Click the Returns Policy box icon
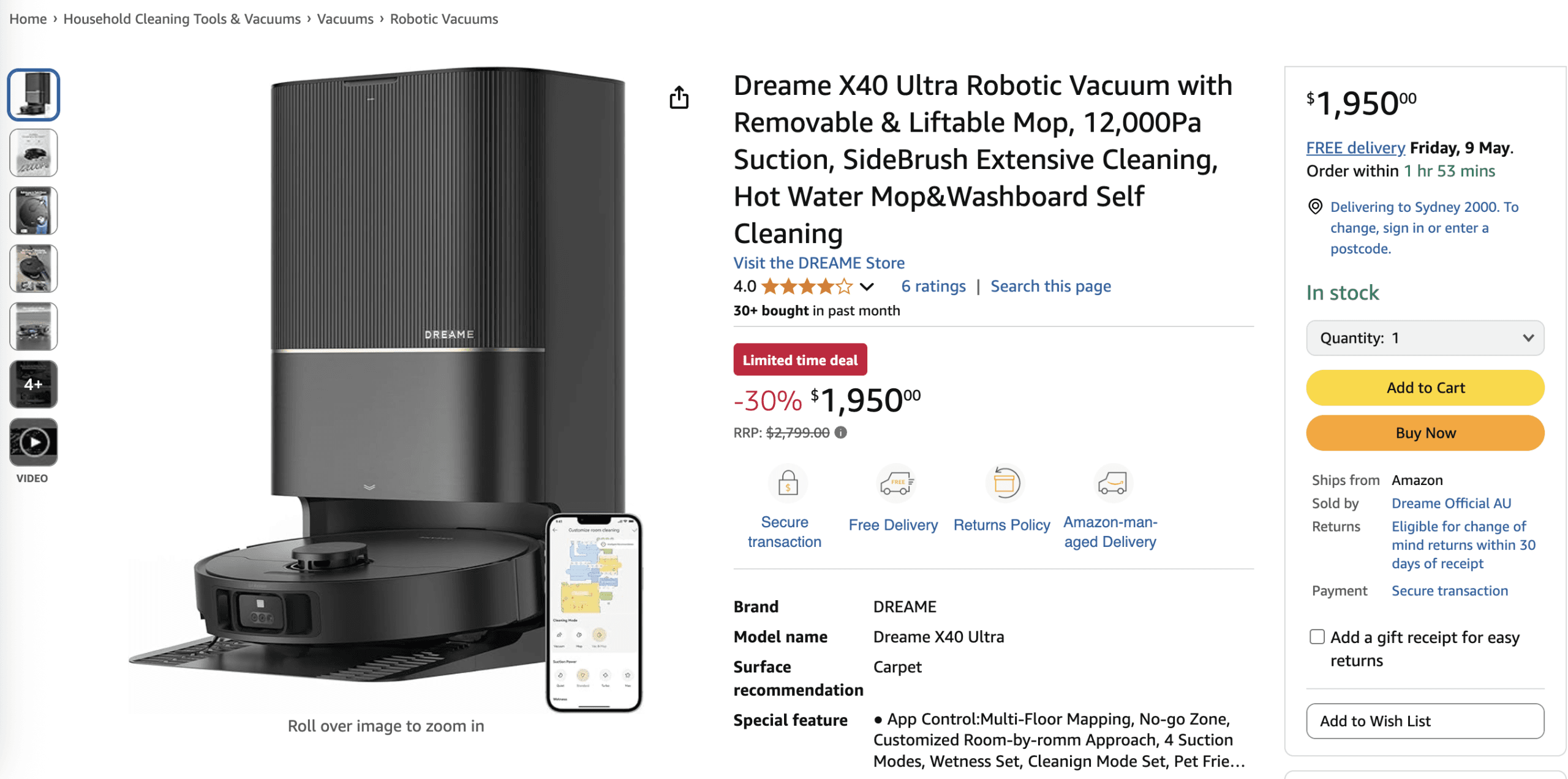The image size is (1568, 779). [1005, 483]
